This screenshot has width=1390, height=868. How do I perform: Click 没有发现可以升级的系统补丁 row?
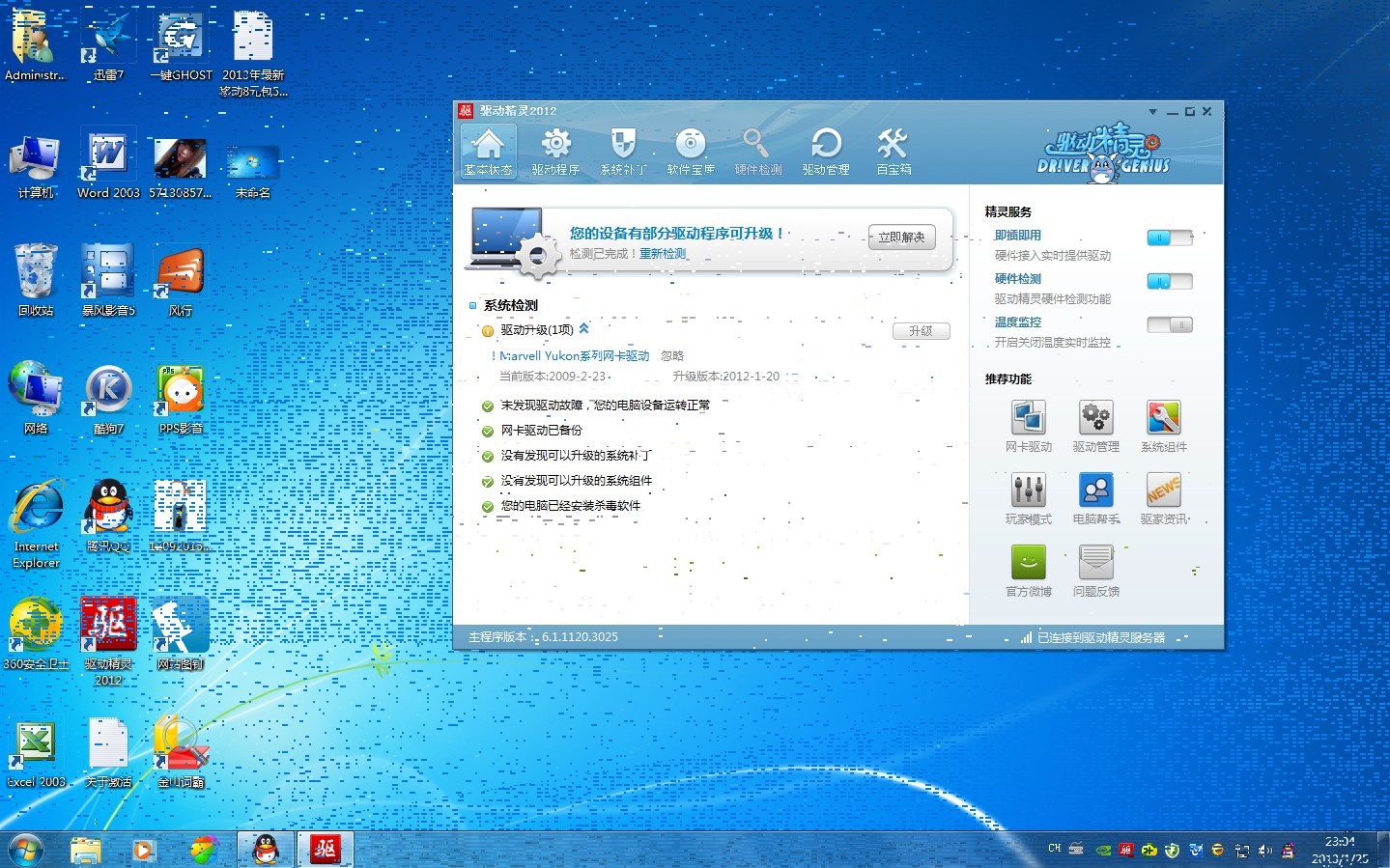(576, 456)
